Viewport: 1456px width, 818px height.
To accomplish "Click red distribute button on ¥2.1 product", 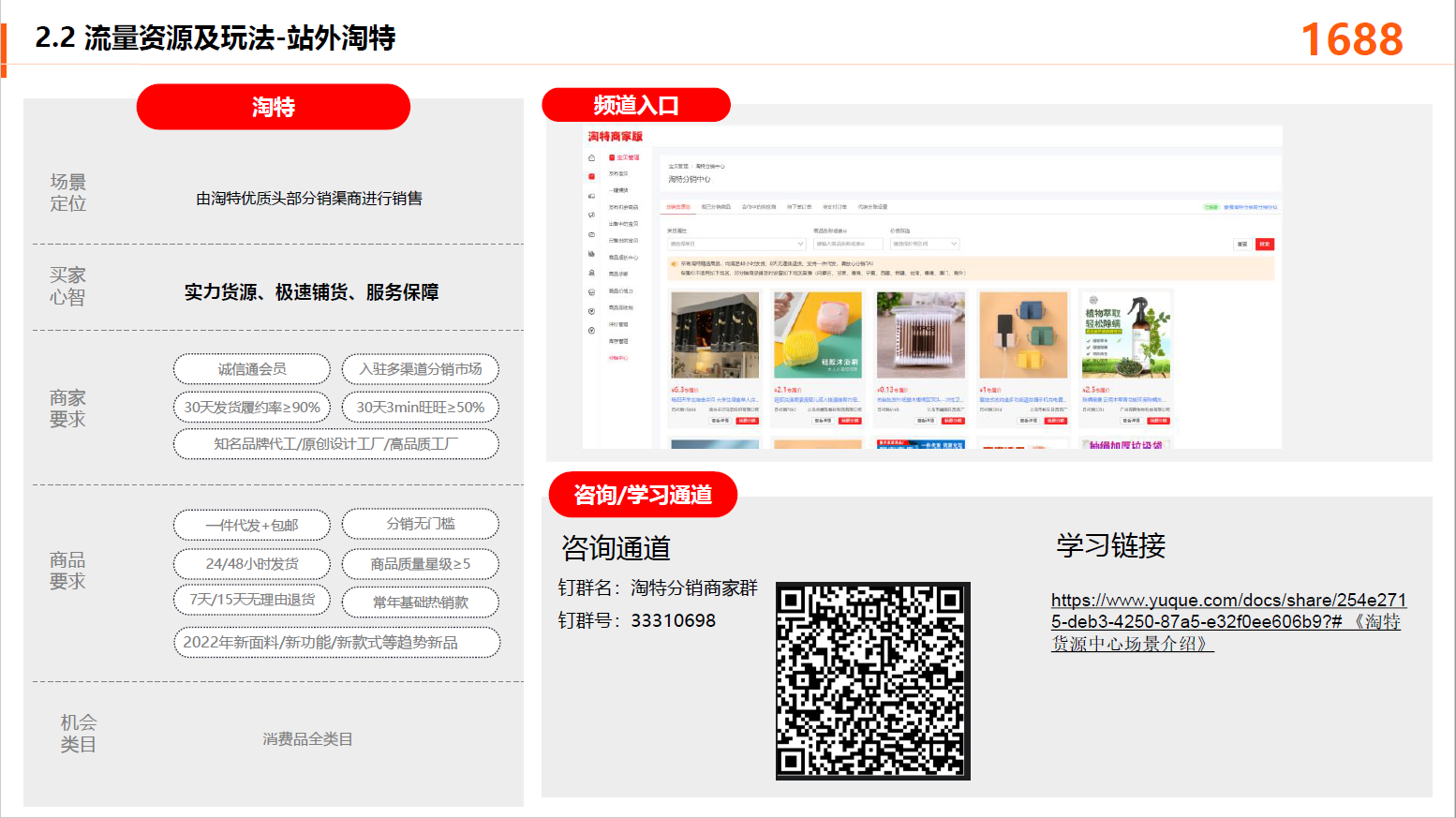I will (850, 421).
